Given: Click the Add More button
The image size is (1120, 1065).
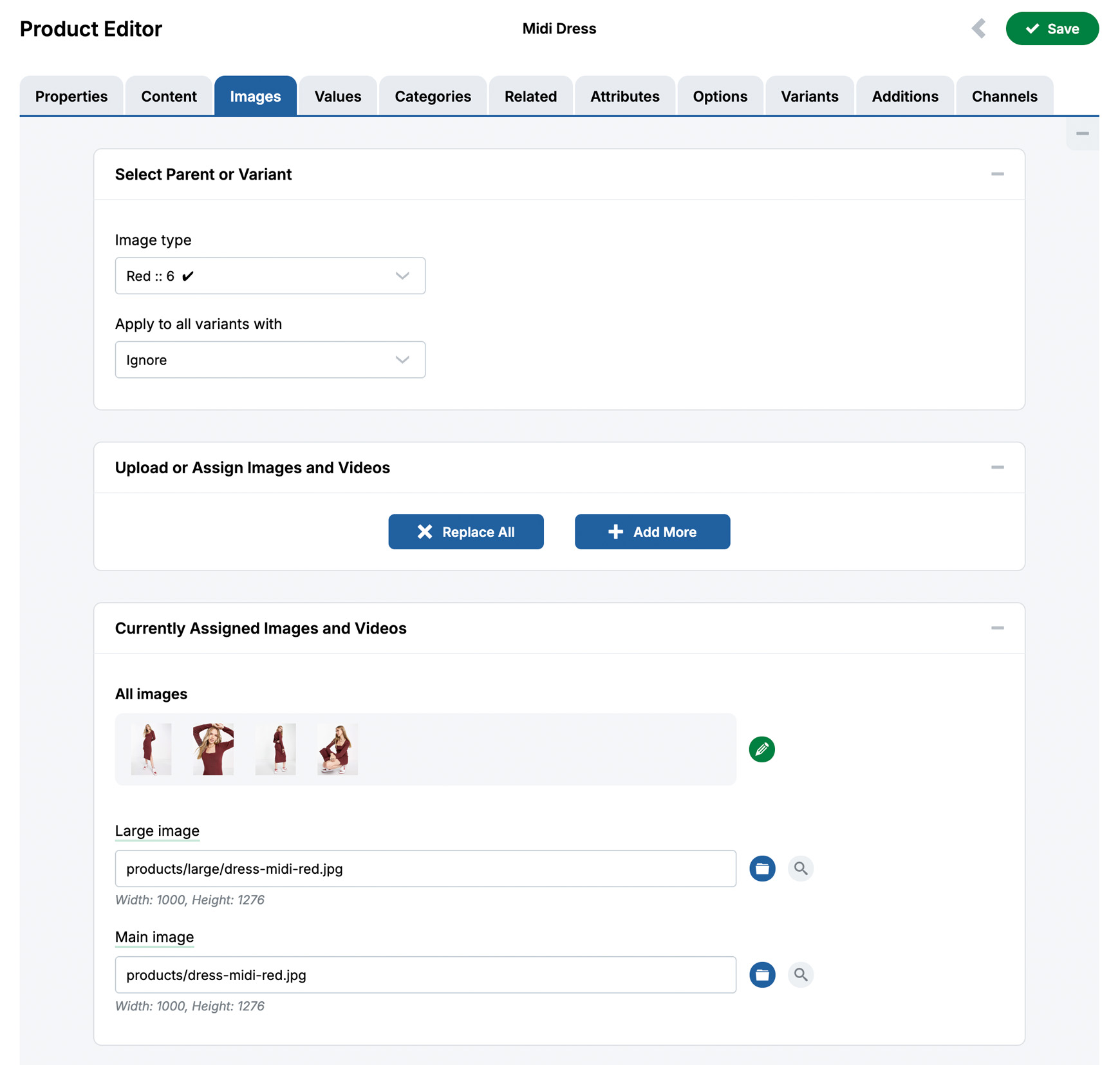Looking at the screenshot, I should tap(652, 532).
